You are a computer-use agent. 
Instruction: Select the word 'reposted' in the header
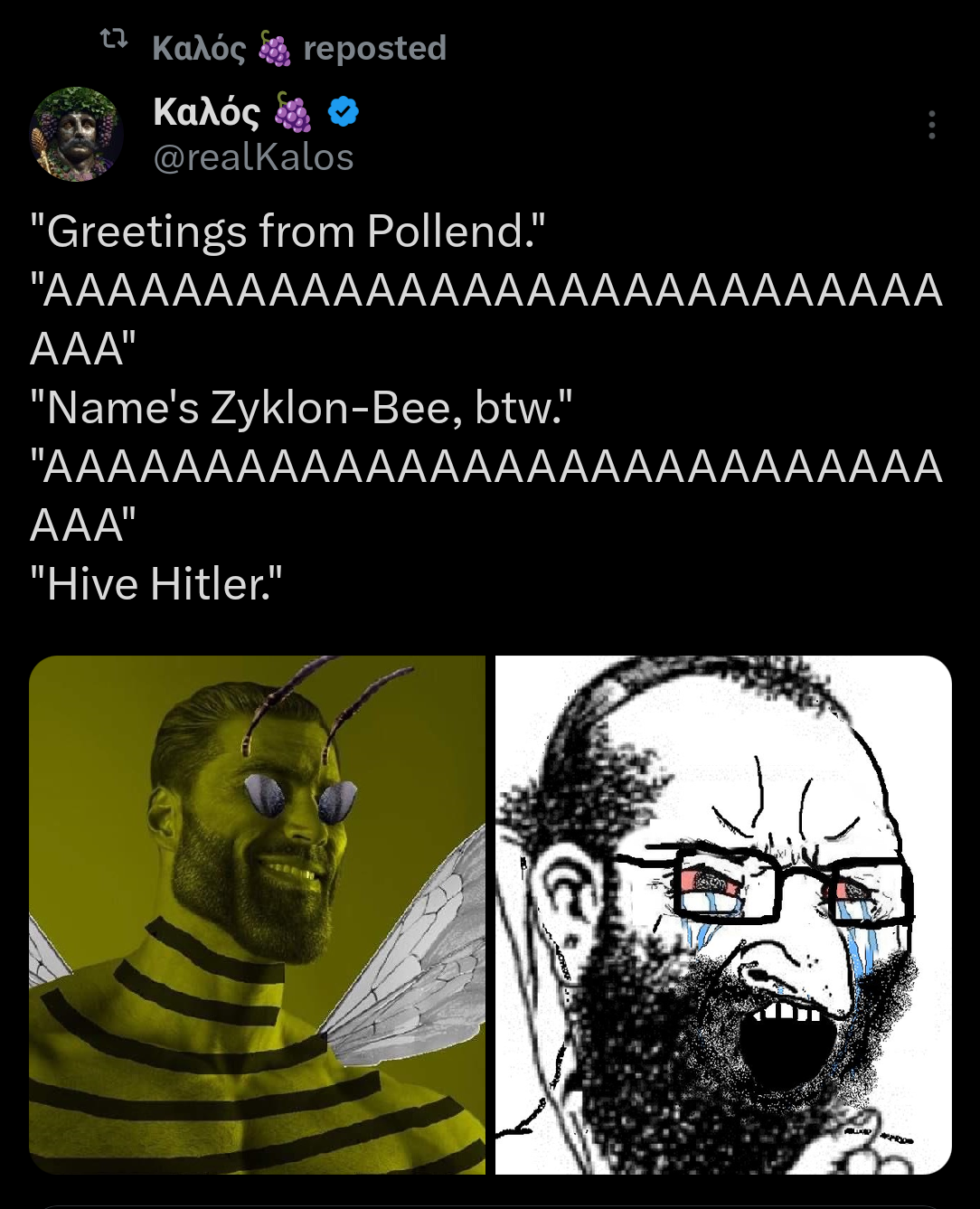[x=375, y=48]
